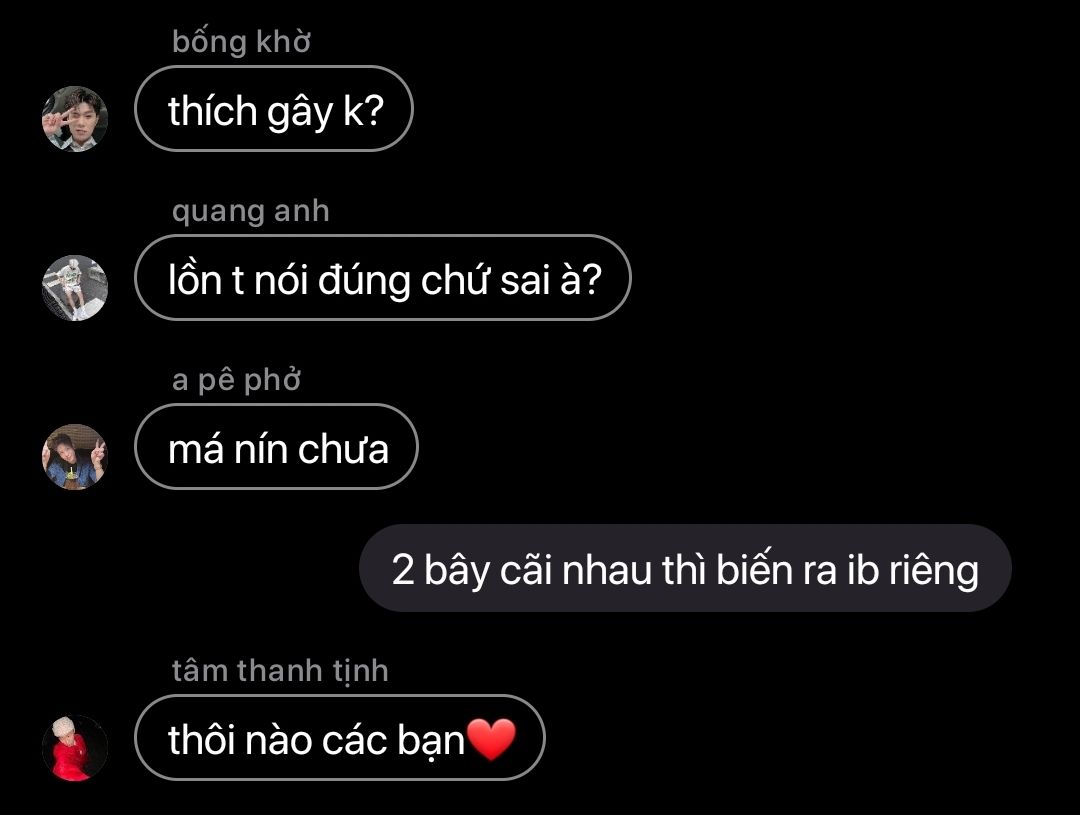Select the 'lồn t nói đúng chứ sai à?' message
1080x815 pixels.
[383, 278]
